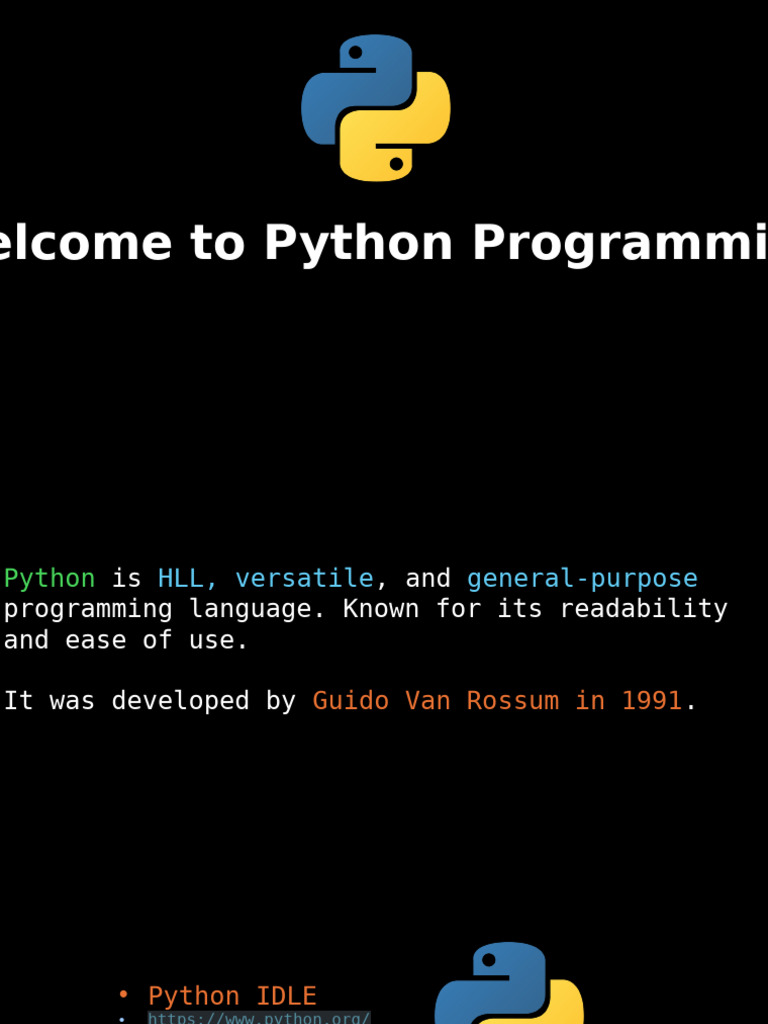This screenshot has width=768, height=1024.
Task: Open the https://www.python.org/ link
Action: click(259, 1017)
